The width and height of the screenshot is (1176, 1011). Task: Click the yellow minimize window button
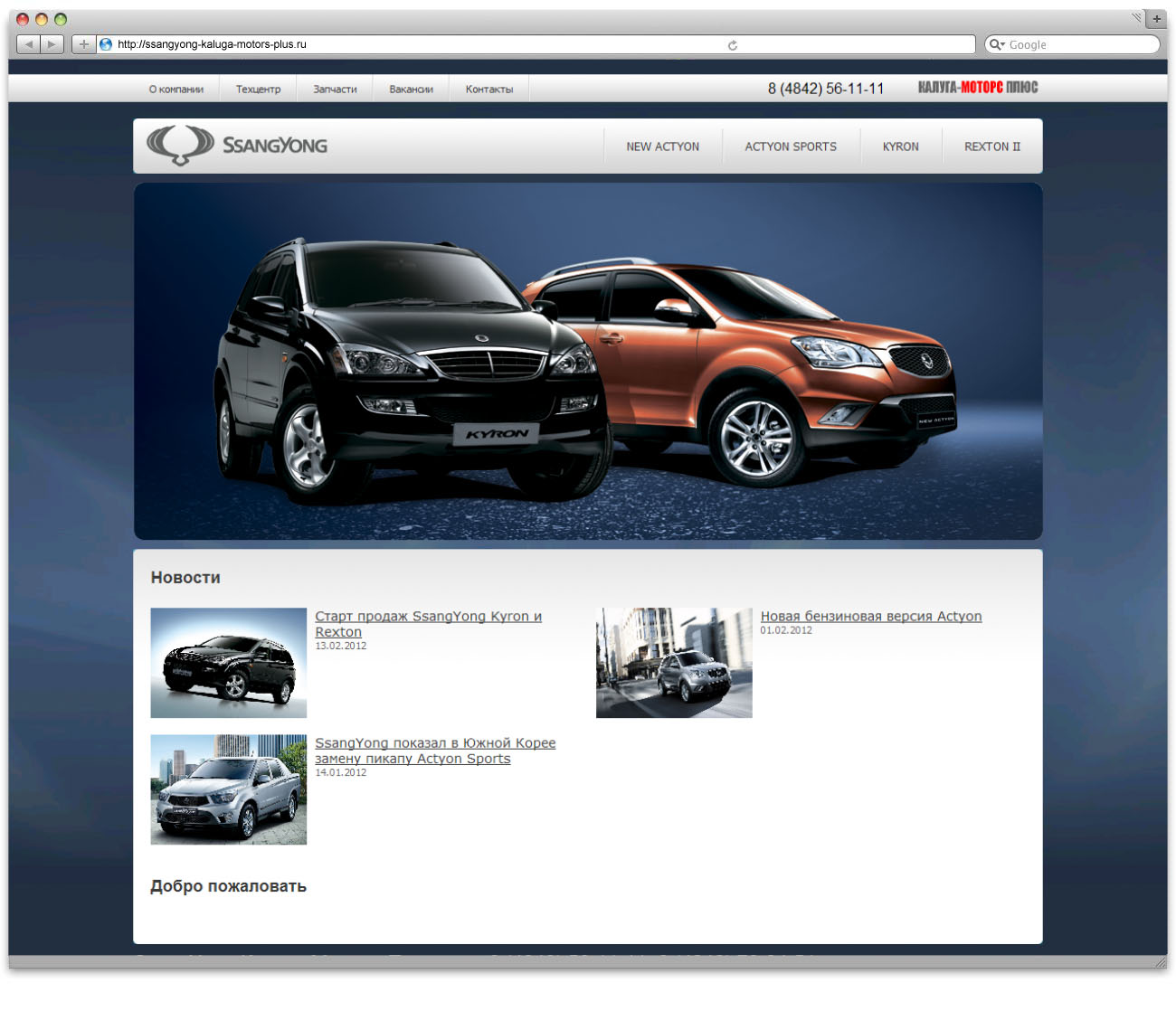click(x=42, y=19)
